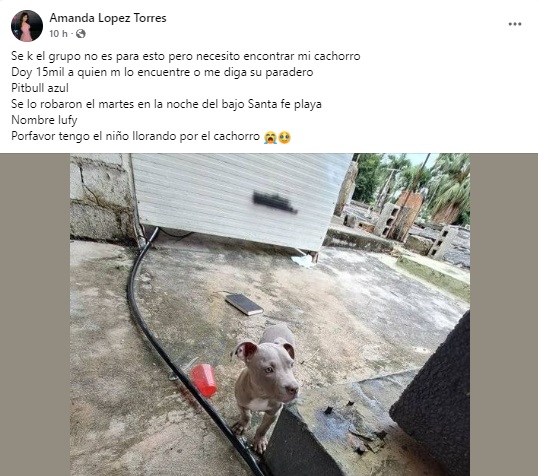Click the blurred black mark on the white wall

point(274,202)
